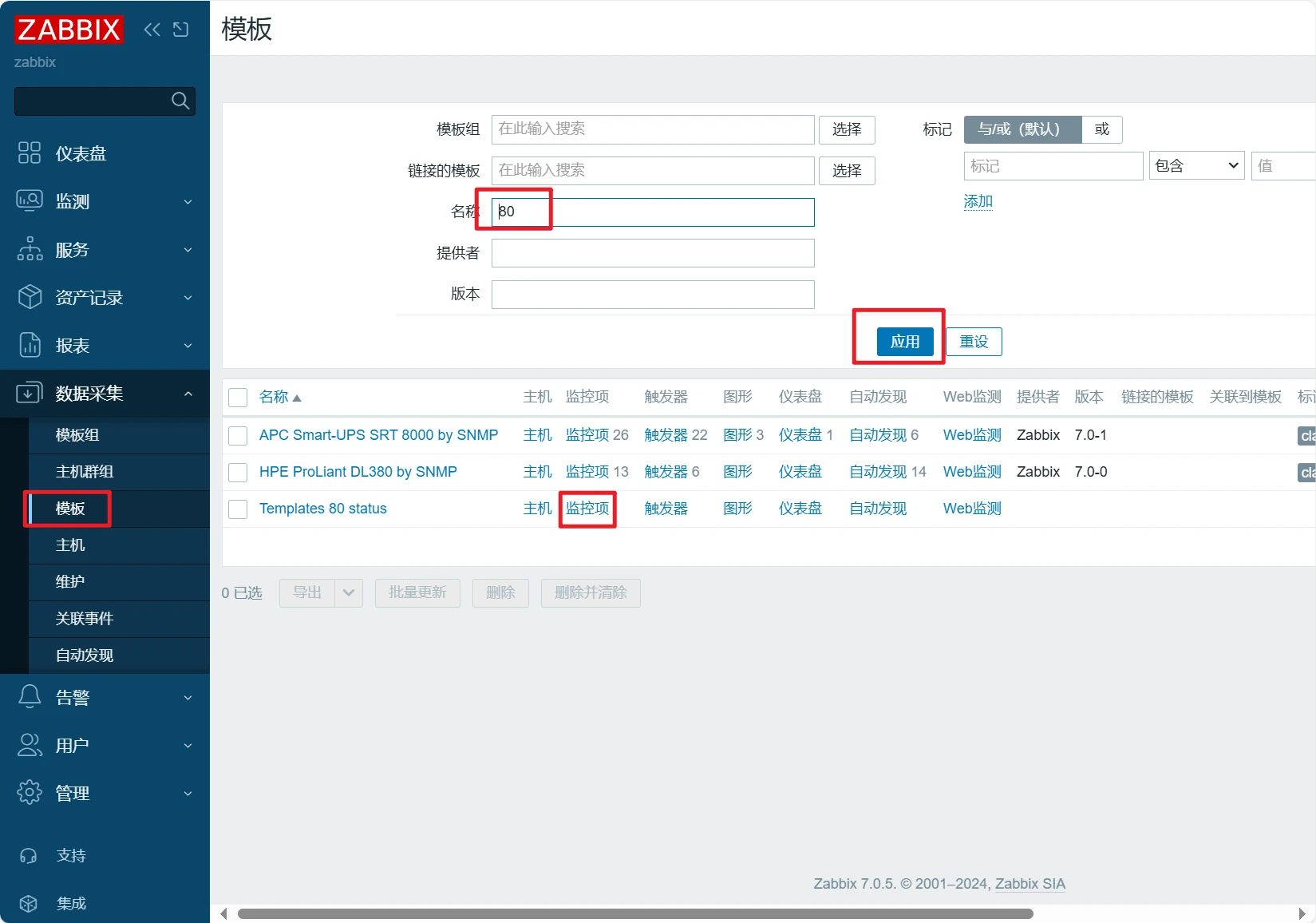Open the 包含 tag operator dropdown
The width and height of the screenshot is (1316, 923).
[x=1195, y=166]
